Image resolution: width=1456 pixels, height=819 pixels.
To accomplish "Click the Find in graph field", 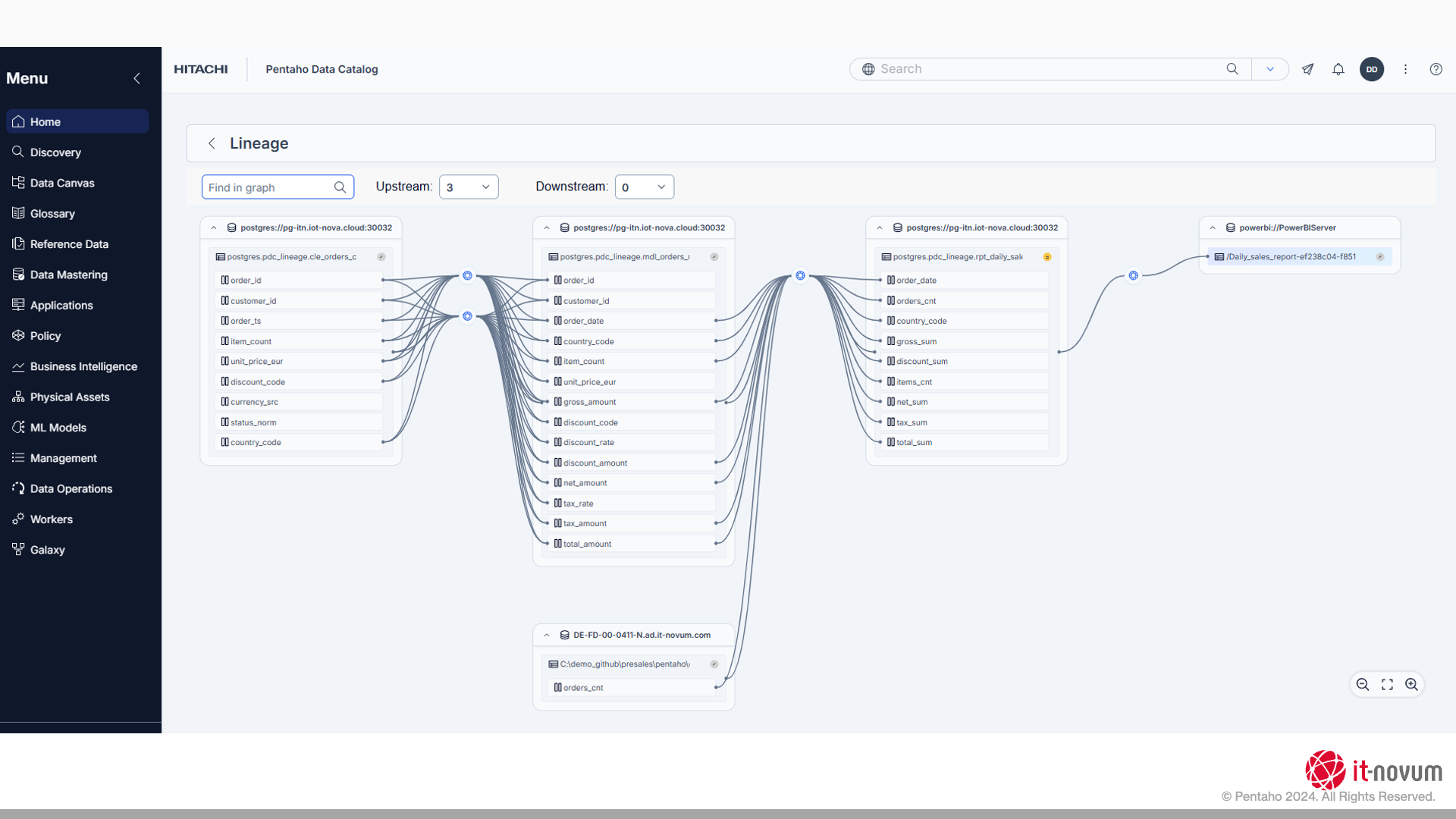I will (269, 187).
